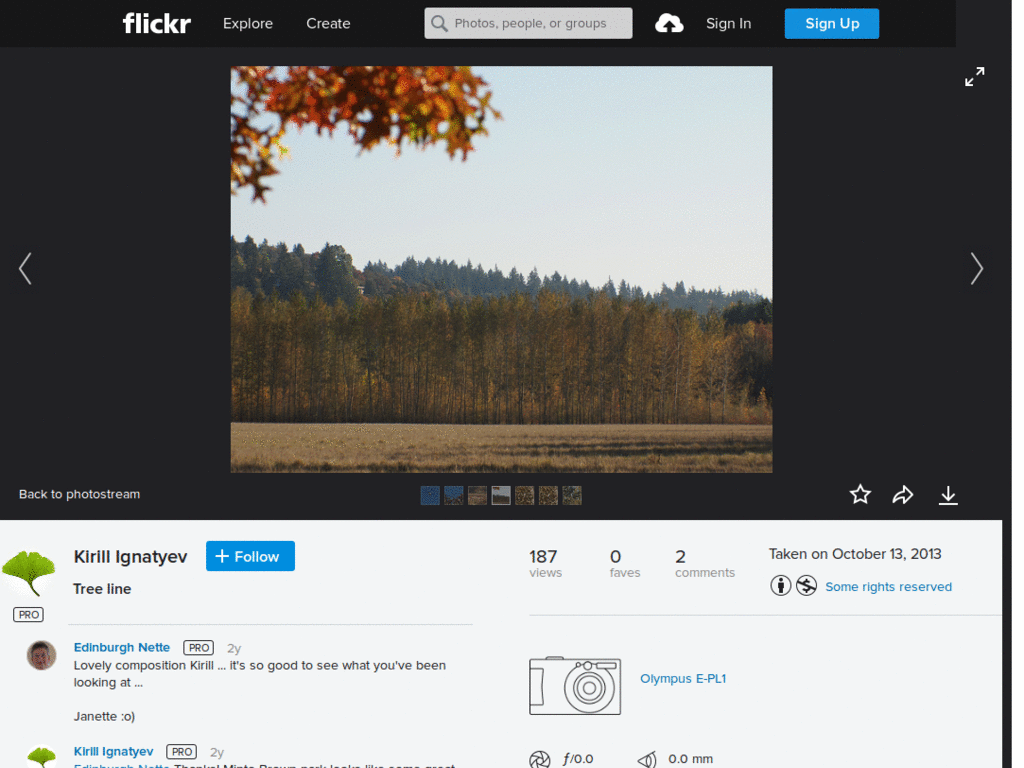This screenshot has width=1024, height=768.
Task: Select the first filmstrip thumbnail
Action: point(430,496)
